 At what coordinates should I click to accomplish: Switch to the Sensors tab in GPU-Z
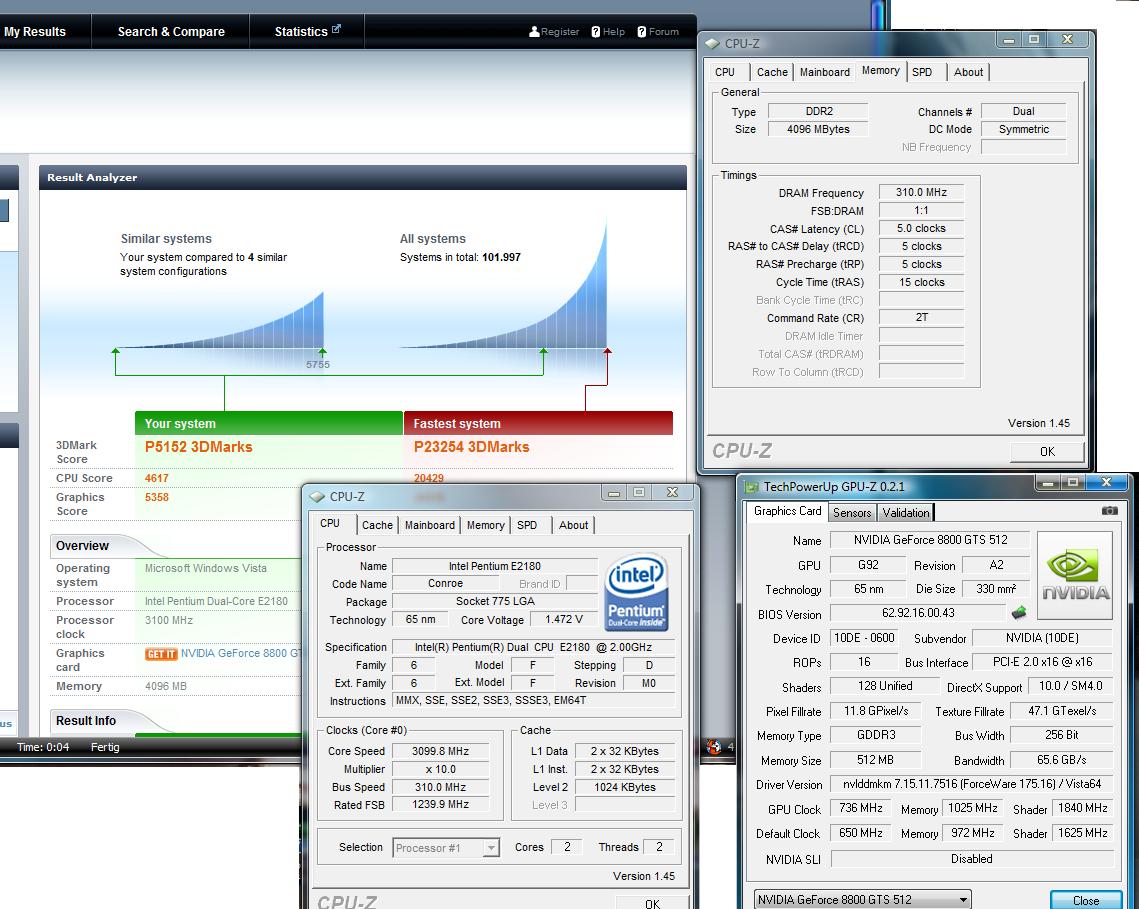click(851, 512)
